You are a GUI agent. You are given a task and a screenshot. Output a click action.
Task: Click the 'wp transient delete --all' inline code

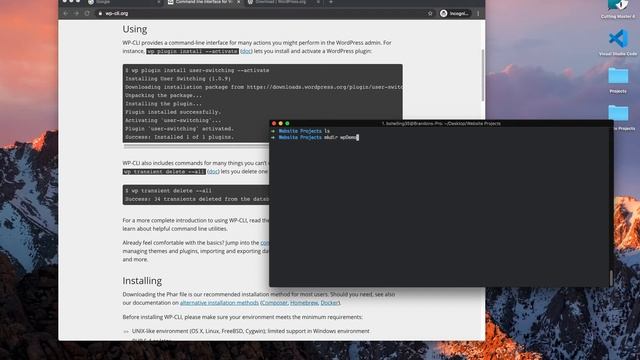point(164,172)
